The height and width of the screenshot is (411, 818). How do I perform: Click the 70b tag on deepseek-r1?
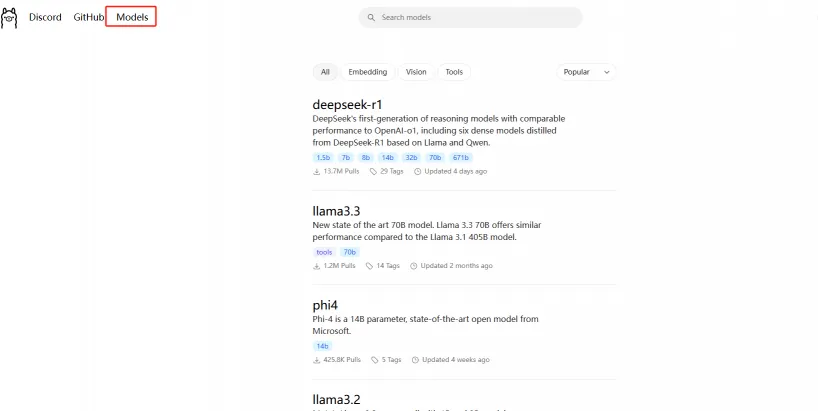435,158
